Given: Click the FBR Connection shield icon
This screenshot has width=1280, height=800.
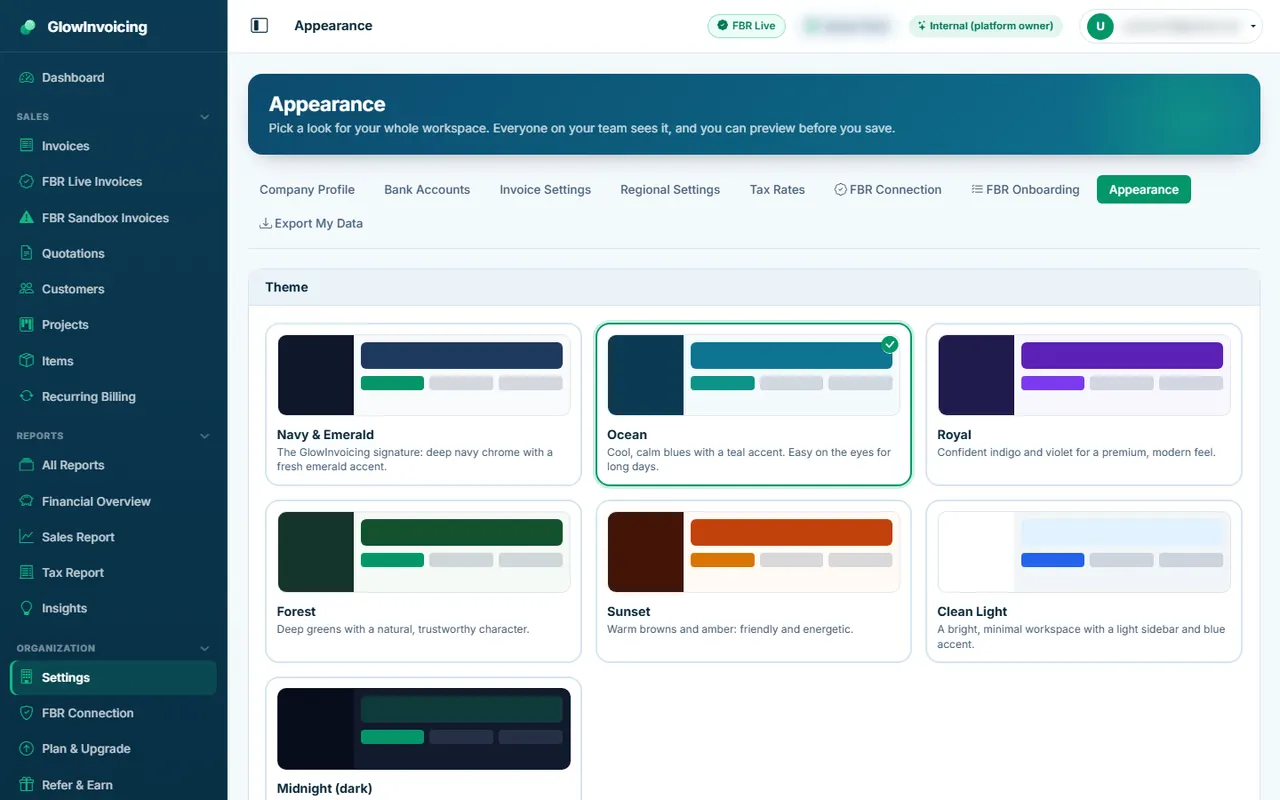Looking at the screenshot, I should pyautogui.click(x=27, y=713).
